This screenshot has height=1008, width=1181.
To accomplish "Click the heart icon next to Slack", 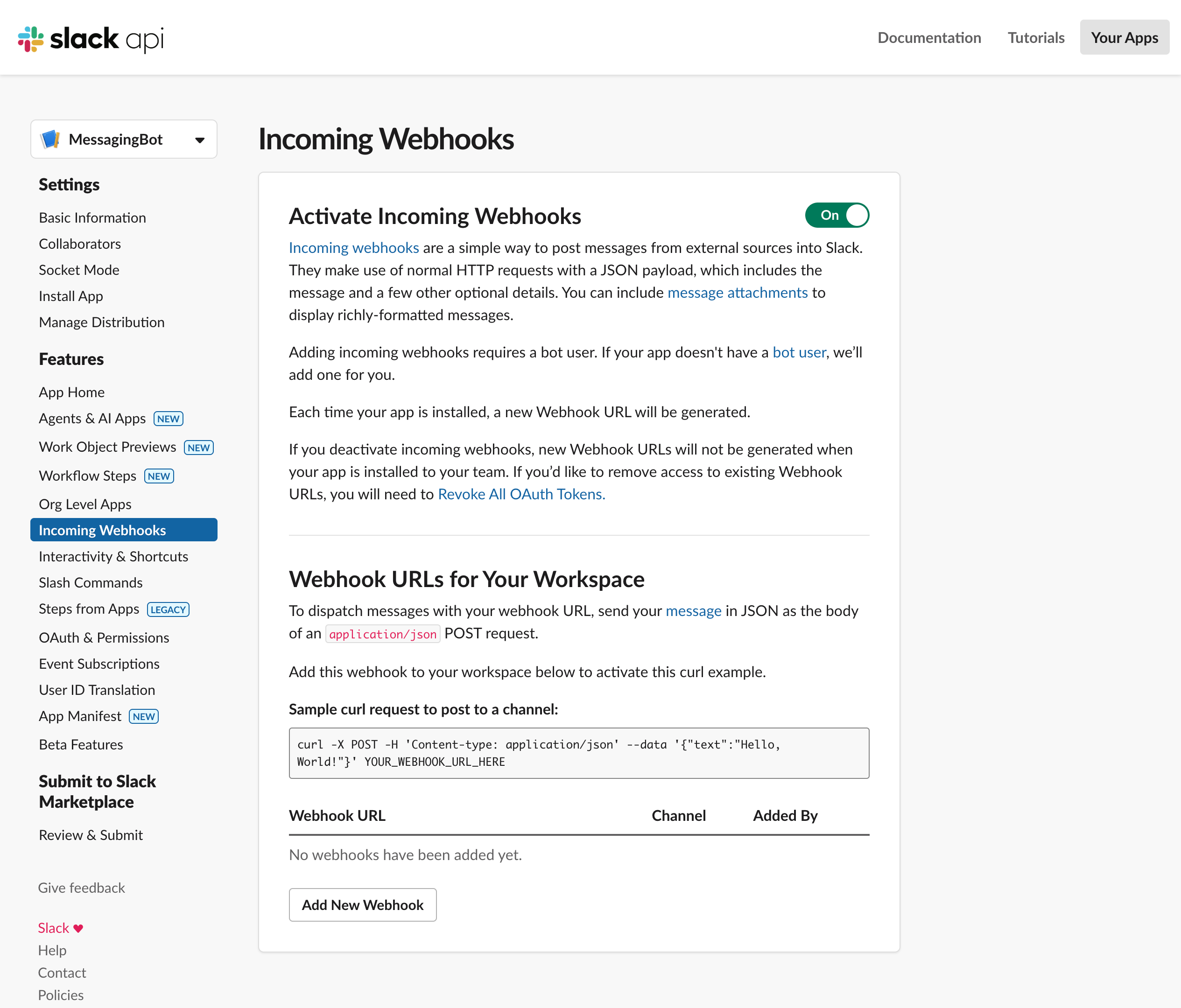I will [x=79, y=928].
